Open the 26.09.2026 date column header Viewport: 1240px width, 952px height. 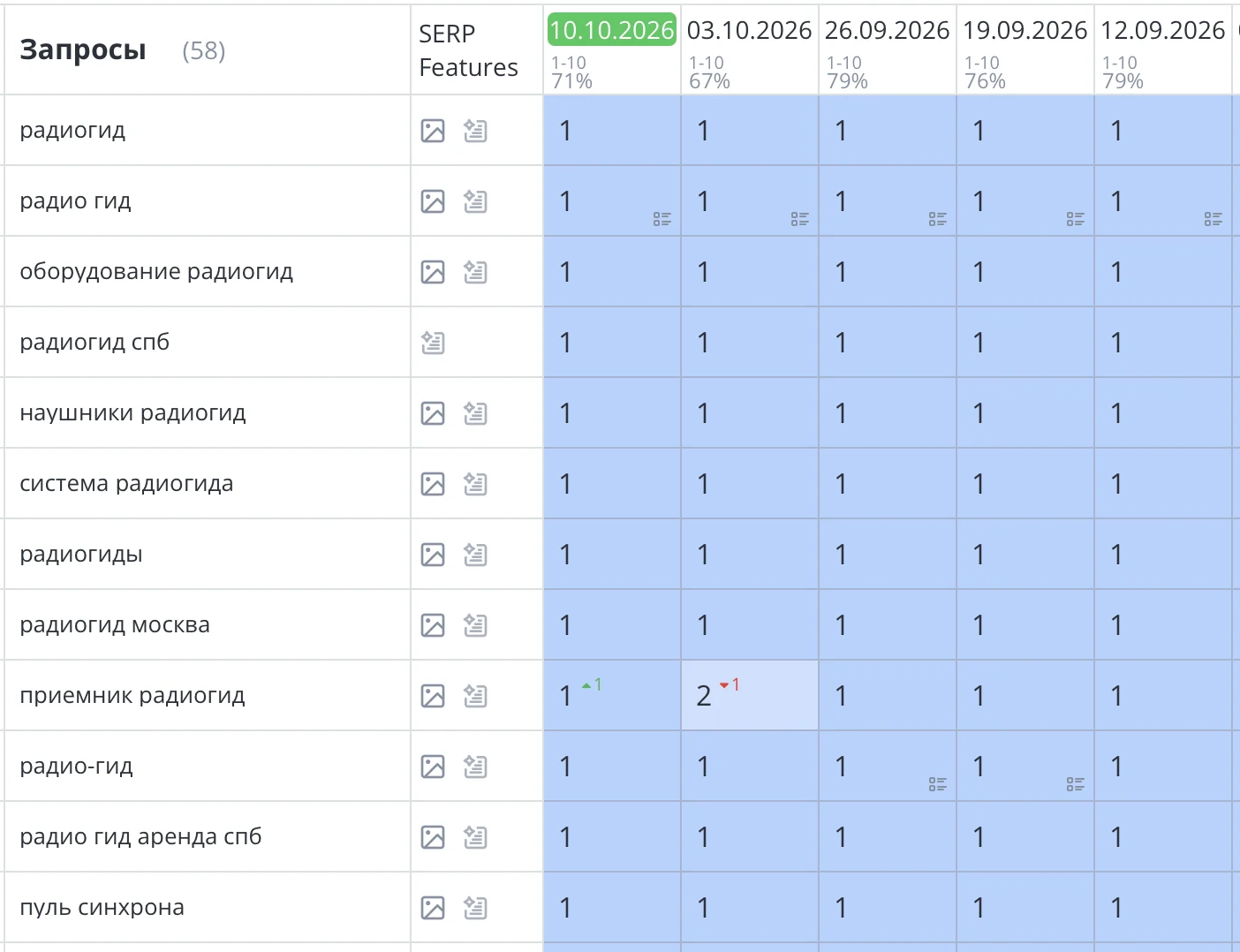887,30
